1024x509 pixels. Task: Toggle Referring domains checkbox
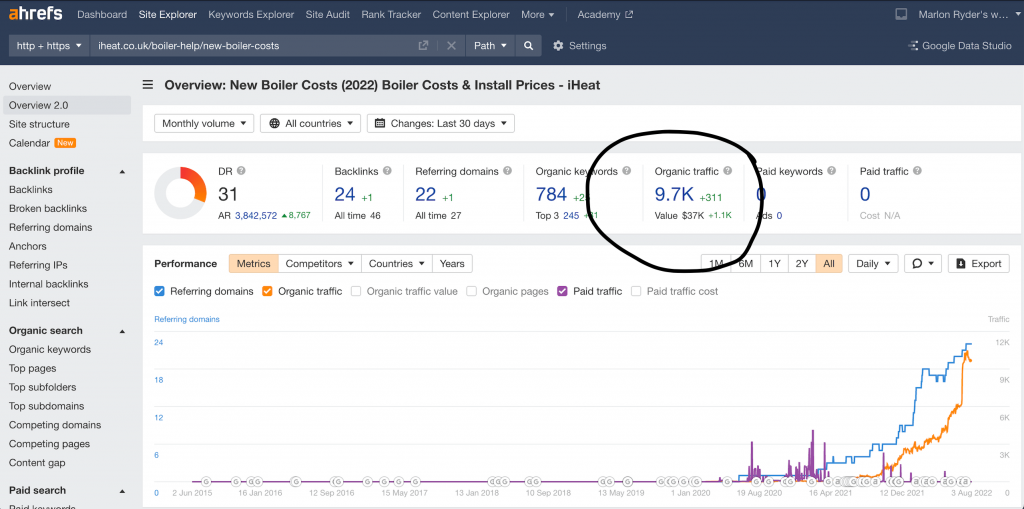(x=159, y=291)
